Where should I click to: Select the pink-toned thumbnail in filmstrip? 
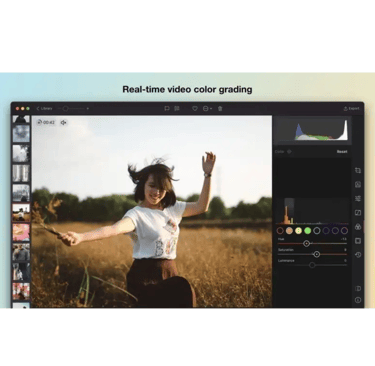click(21, 232)
